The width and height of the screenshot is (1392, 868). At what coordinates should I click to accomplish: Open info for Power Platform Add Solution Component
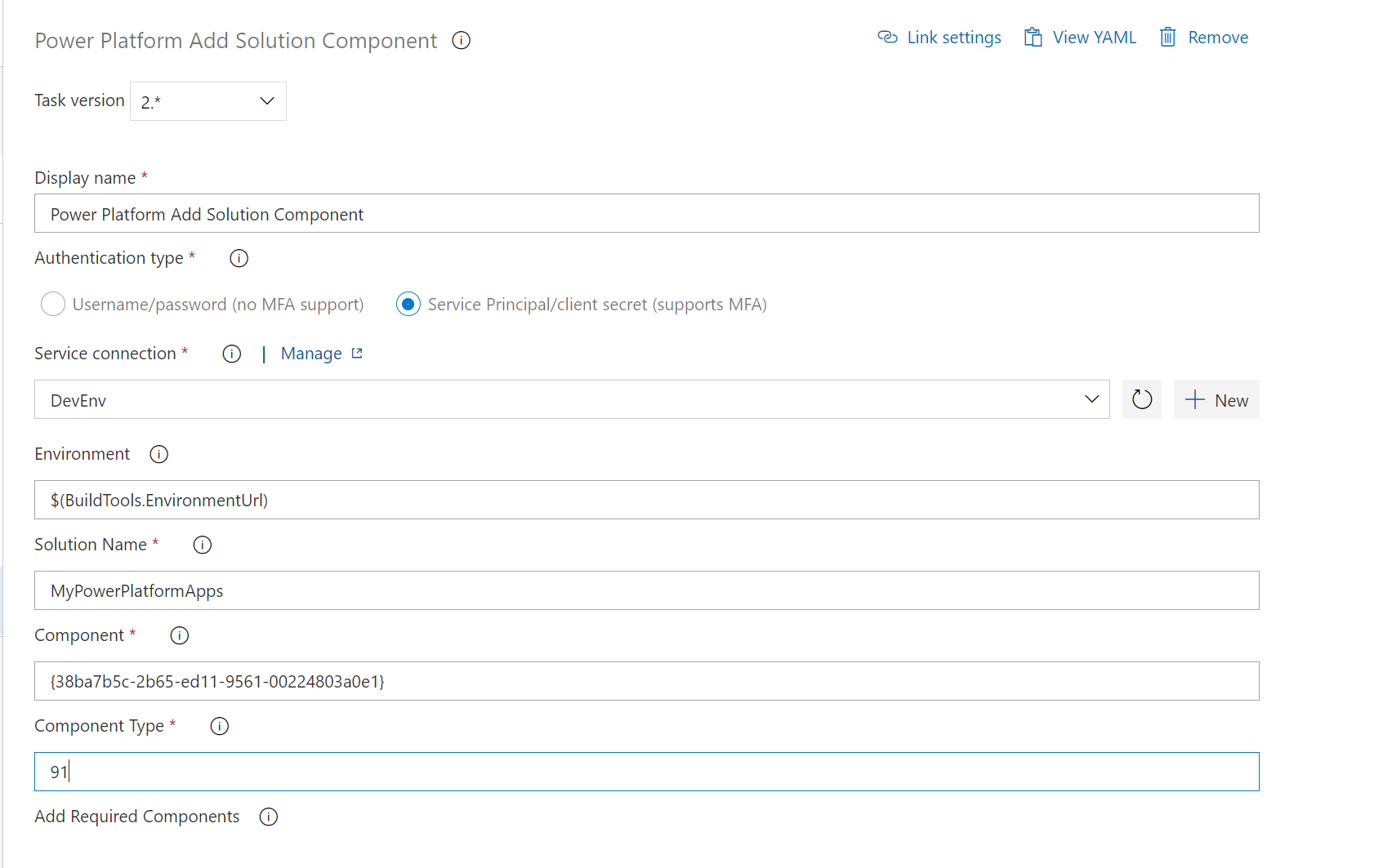[x=461, y=40]
